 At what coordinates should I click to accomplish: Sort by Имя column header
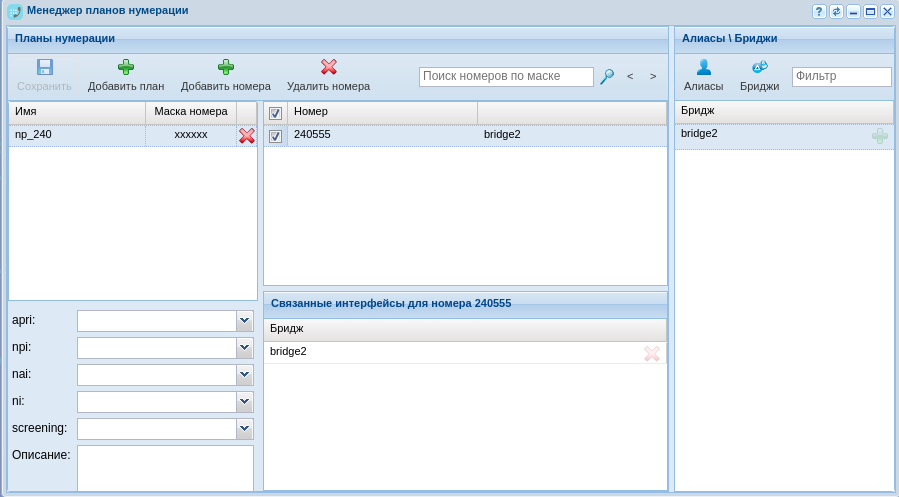click(77, 112)
